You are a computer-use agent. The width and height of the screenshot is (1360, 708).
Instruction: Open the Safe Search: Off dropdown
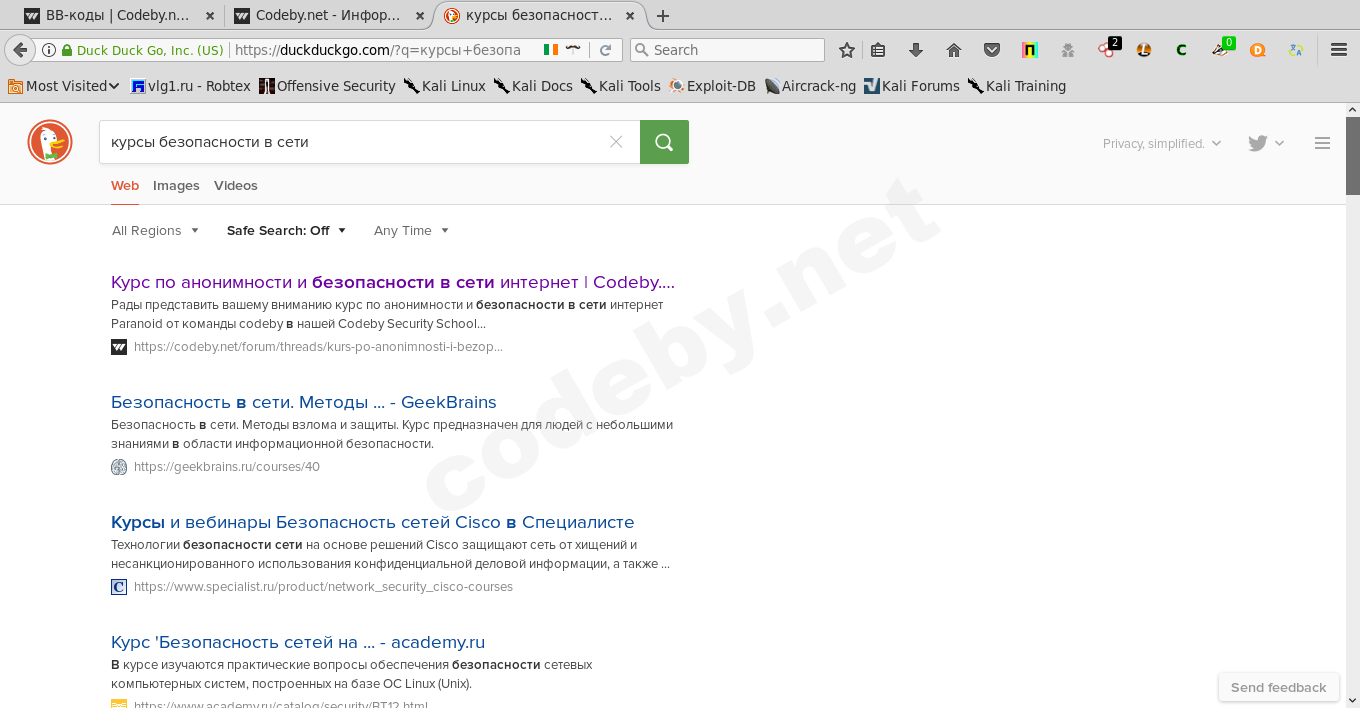pyautogui.click(x=286, y=230)
